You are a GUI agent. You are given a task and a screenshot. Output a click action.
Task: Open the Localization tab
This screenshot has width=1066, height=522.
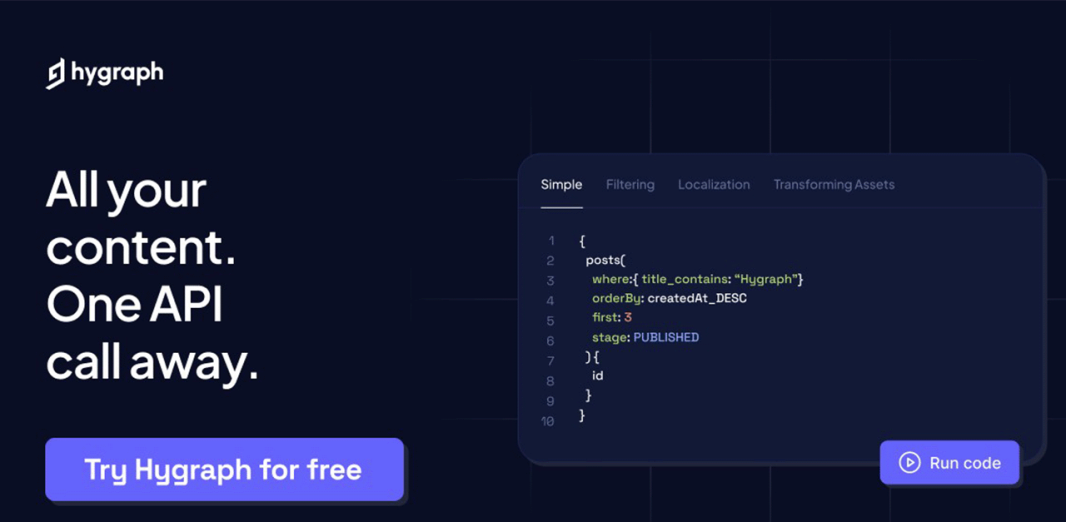point(714,185)
